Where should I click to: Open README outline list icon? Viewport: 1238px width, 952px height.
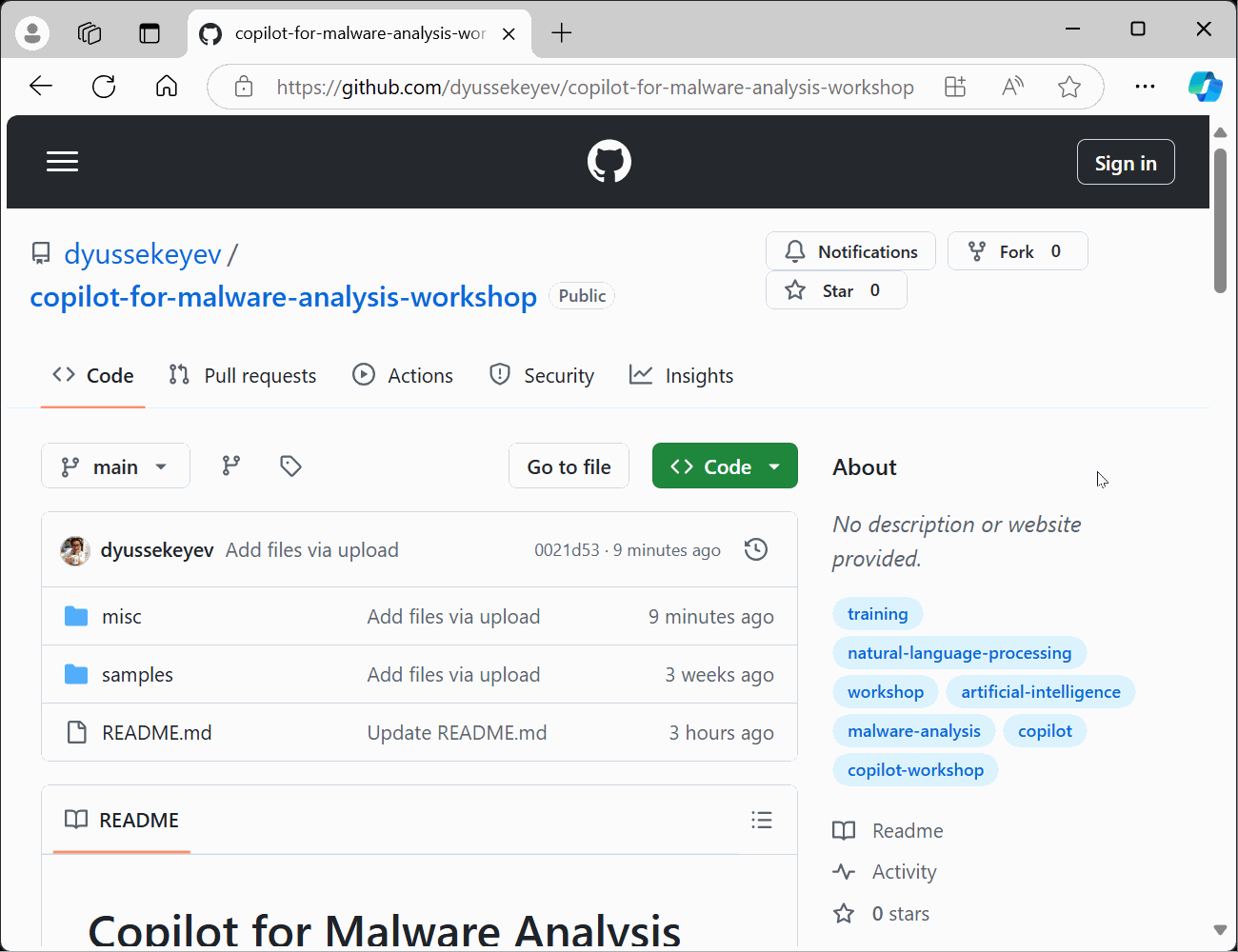point(762,820)
